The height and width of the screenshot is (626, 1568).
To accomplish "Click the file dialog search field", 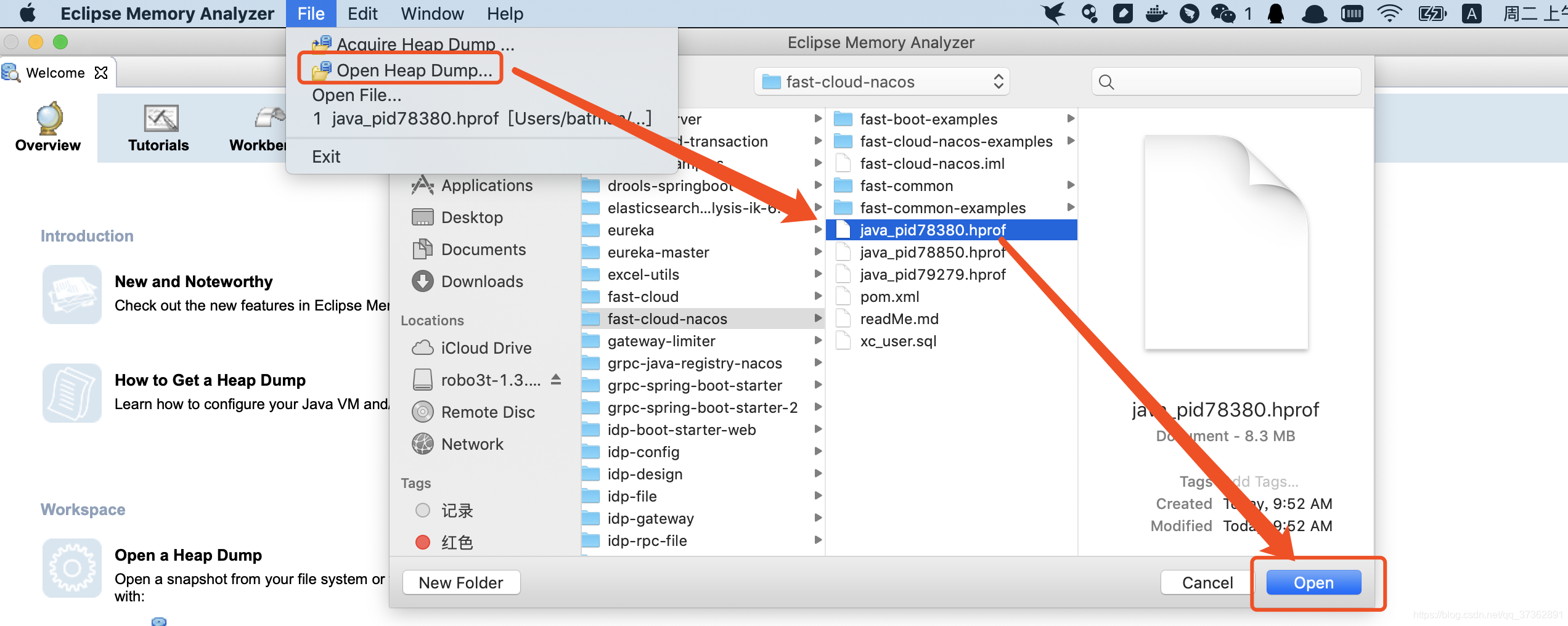I will (x=1227, y=82).
